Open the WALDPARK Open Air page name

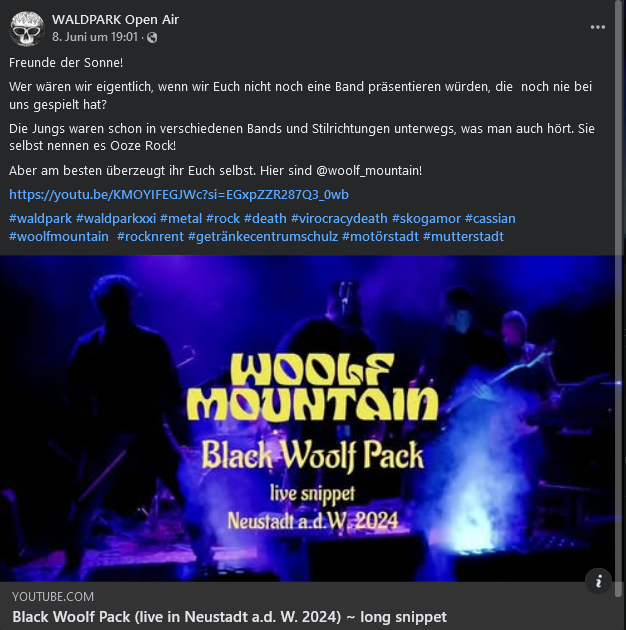(115, 19)
